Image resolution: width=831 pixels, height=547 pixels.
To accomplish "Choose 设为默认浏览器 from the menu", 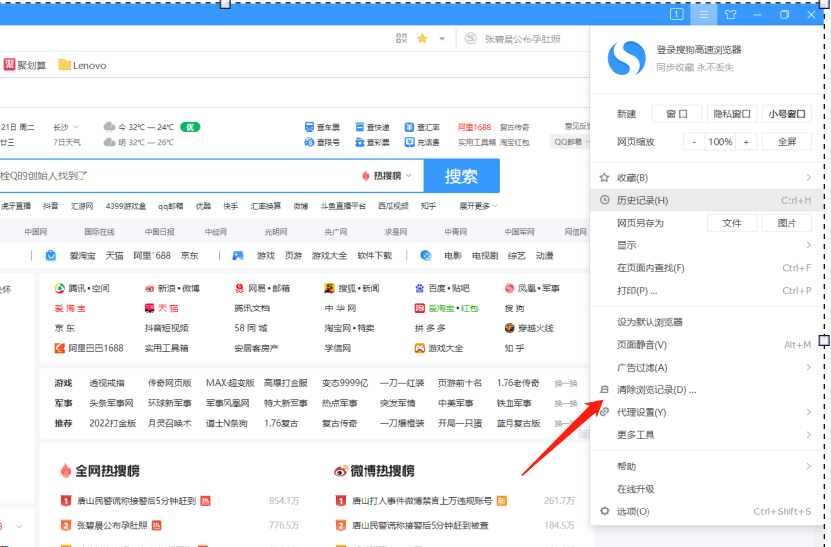I will pos(650,322).
